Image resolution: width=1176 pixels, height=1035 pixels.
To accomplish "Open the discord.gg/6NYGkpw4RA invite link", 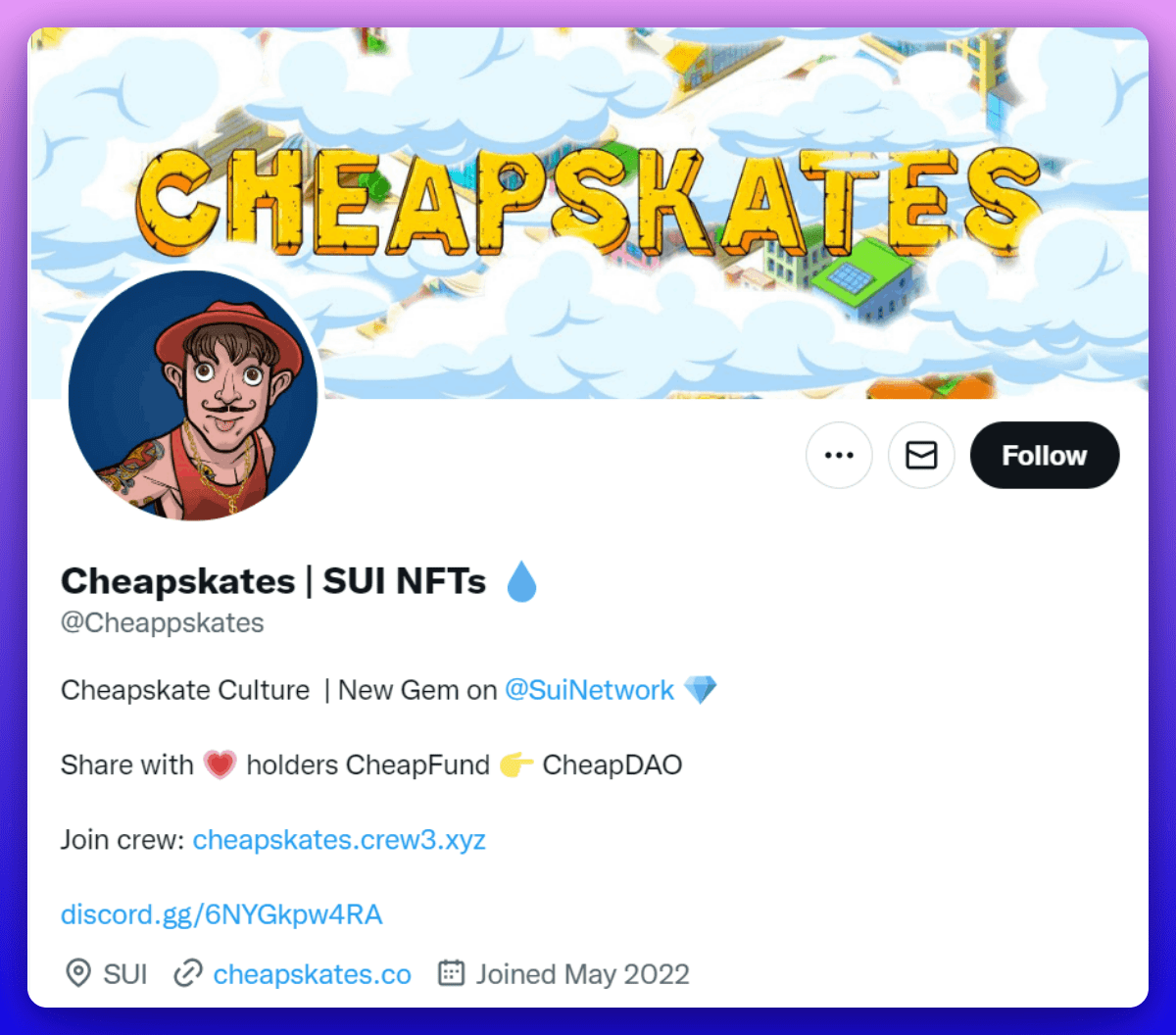I will [221, 914].
